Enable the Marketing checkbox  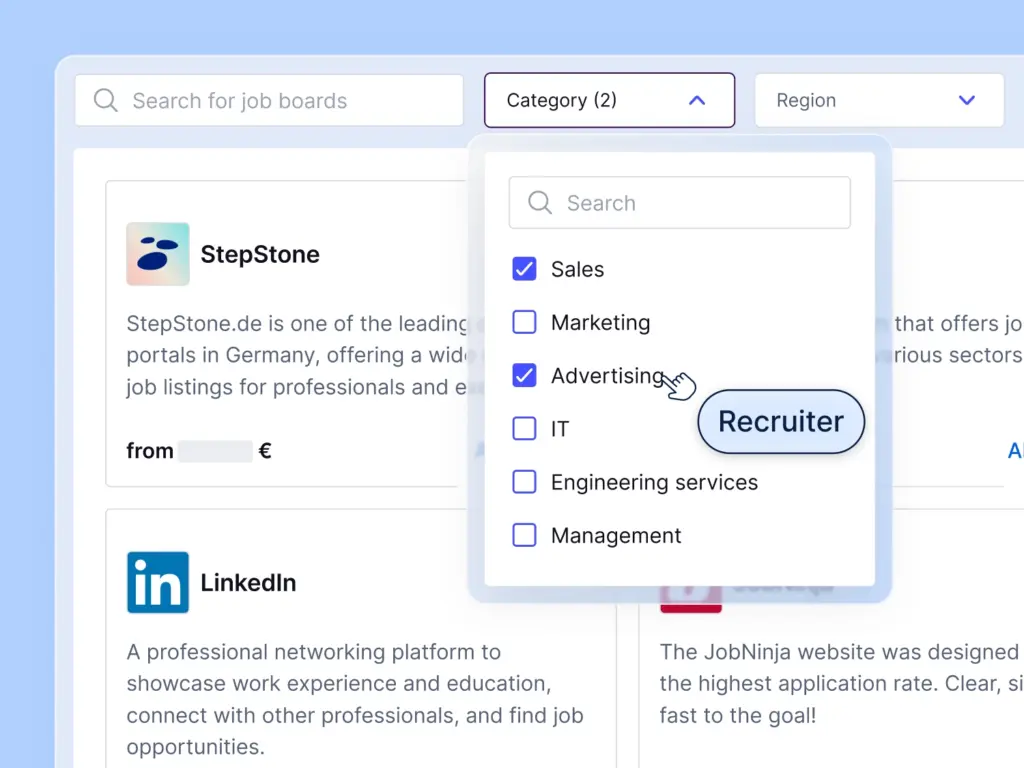(524, 322)
